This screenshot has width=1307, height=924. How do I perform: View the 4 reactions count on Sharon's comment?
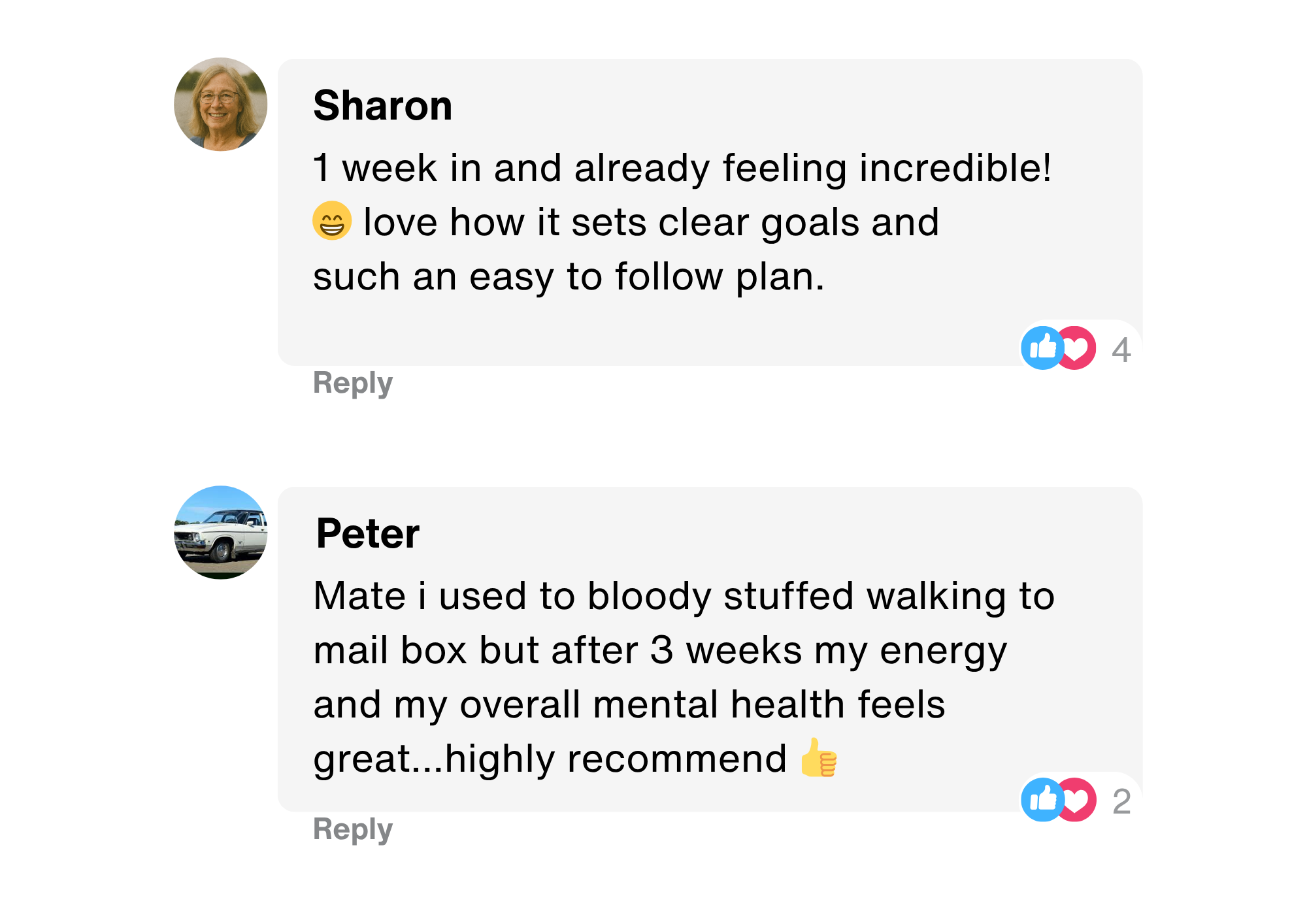tap(1121, 350)
